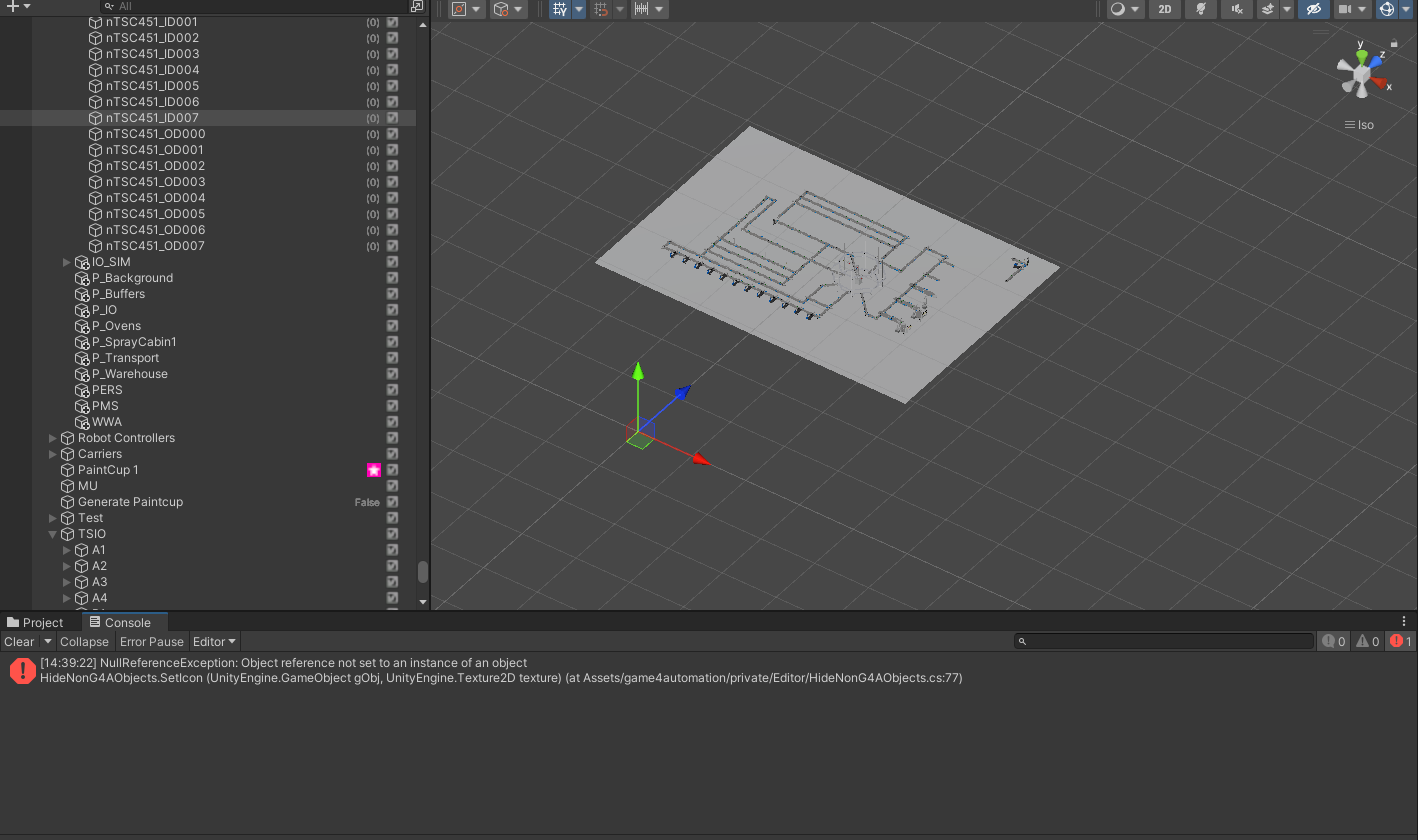
Task: Click the red X axis cone of orientation gizmo
Action: (1380, 84)
